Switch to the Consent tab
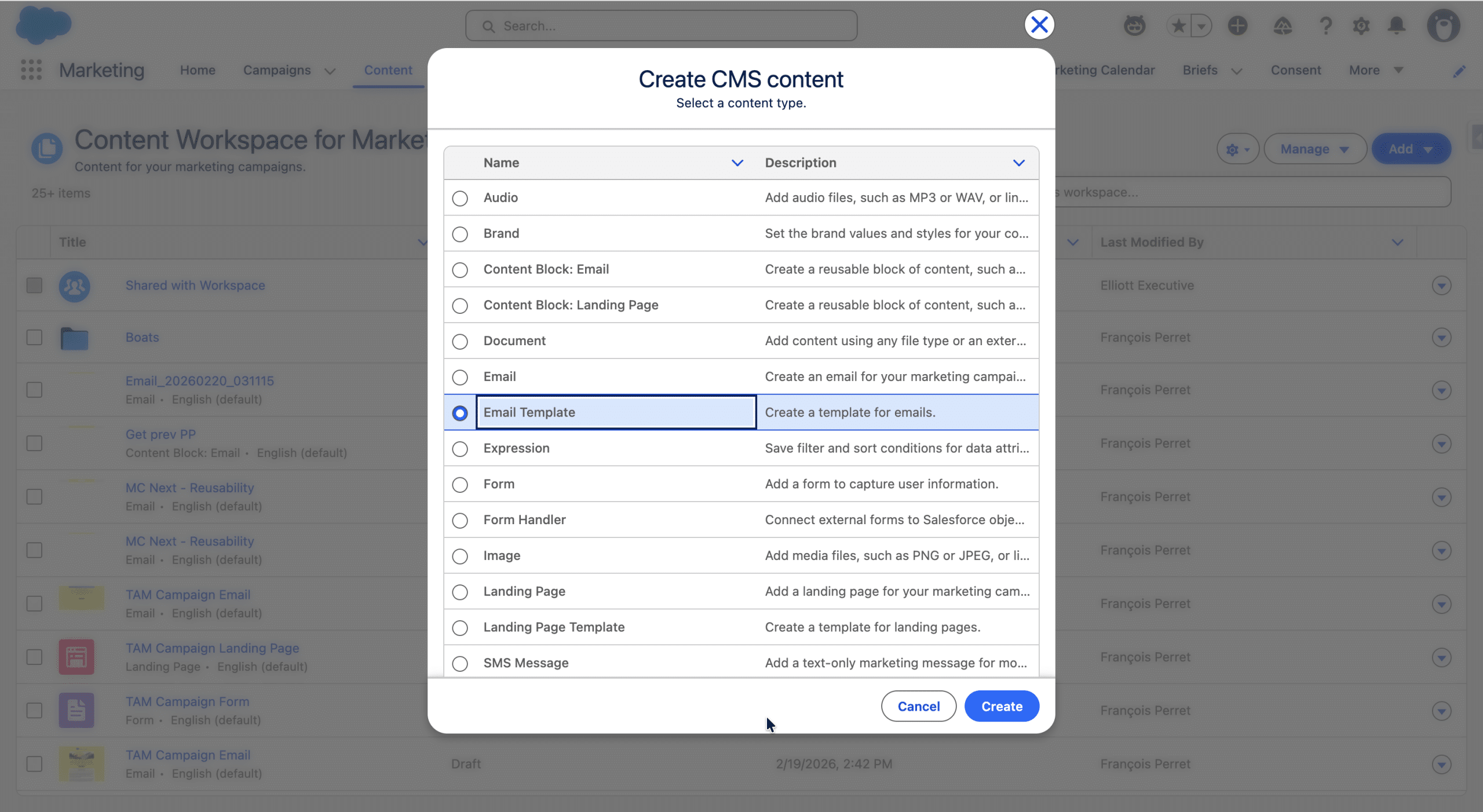 pyautogui.click(x=1295, y=70)
